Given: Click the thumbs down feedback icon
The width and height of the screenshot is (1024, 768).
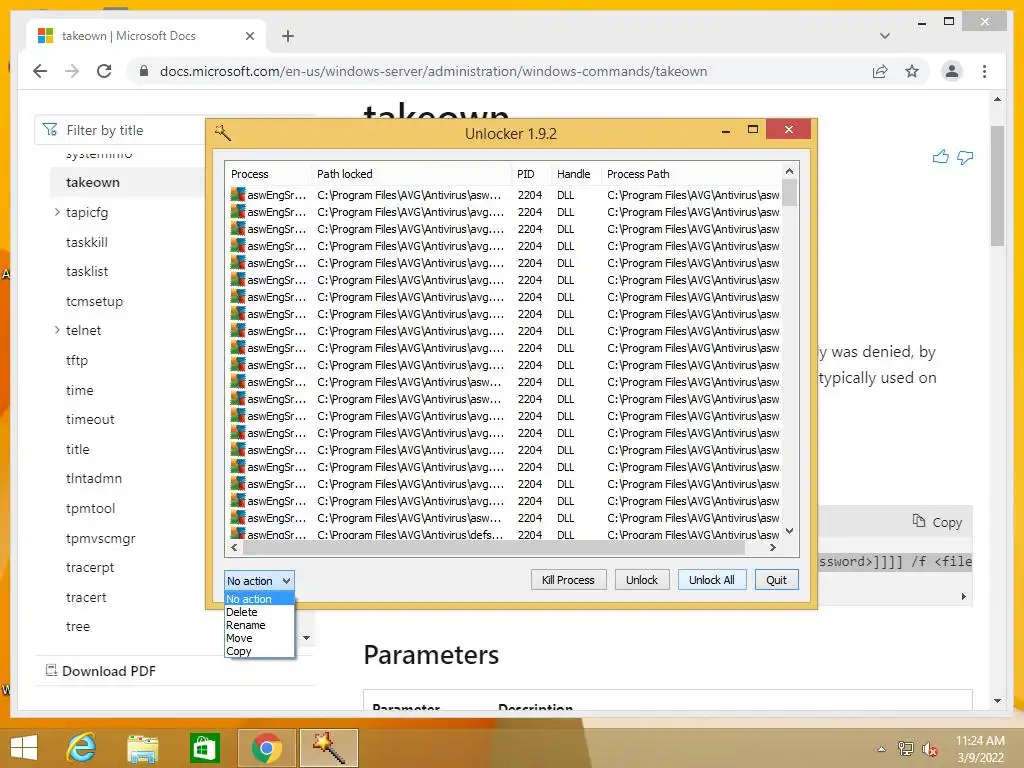Looking at the screenshot, I should tap(965, 157).
